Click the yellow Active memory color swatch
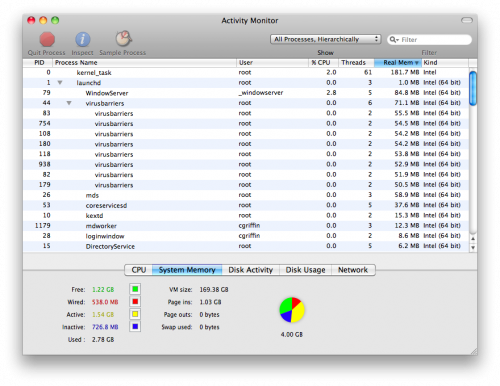Screen dimensions: 500x386 tap(135, 314)
